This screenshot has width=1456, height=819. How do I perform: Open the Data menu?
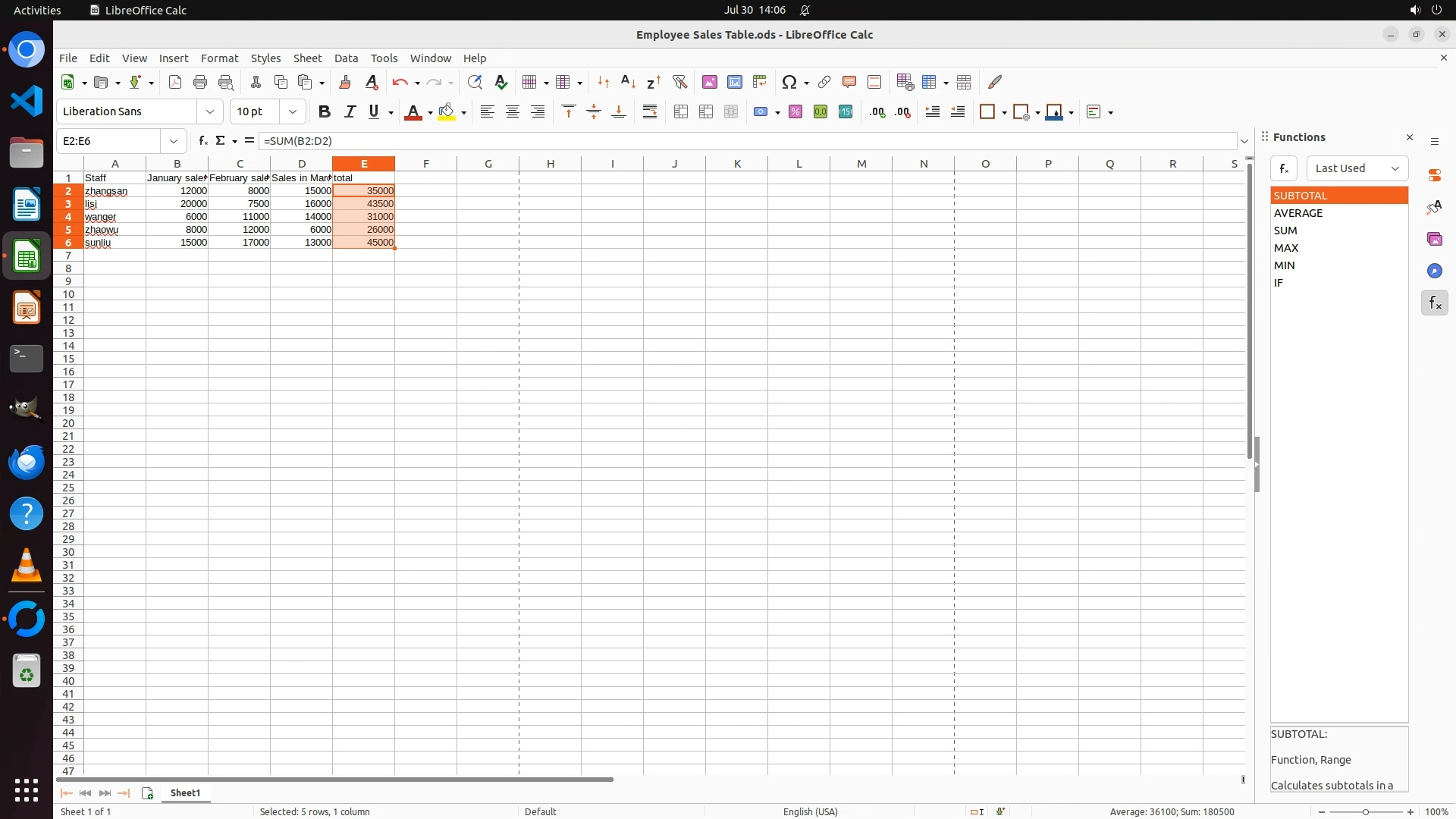click(346, 58)
